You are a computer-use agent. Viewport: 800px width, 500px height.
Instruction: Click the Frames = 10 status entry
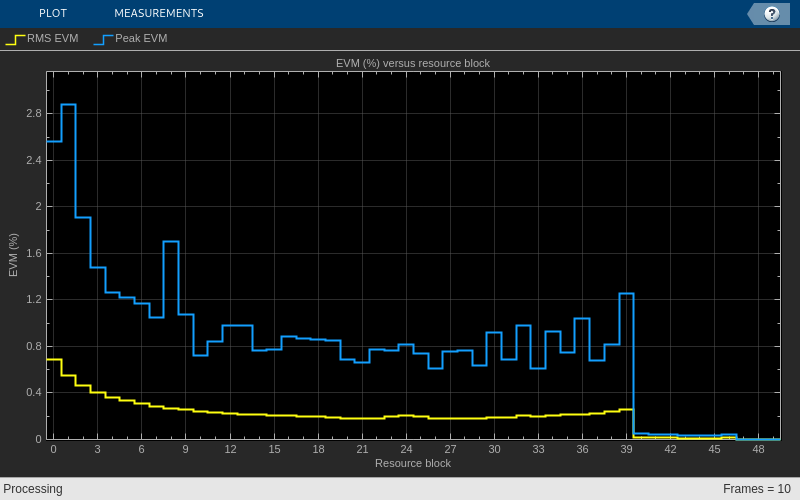pos(757,489)
